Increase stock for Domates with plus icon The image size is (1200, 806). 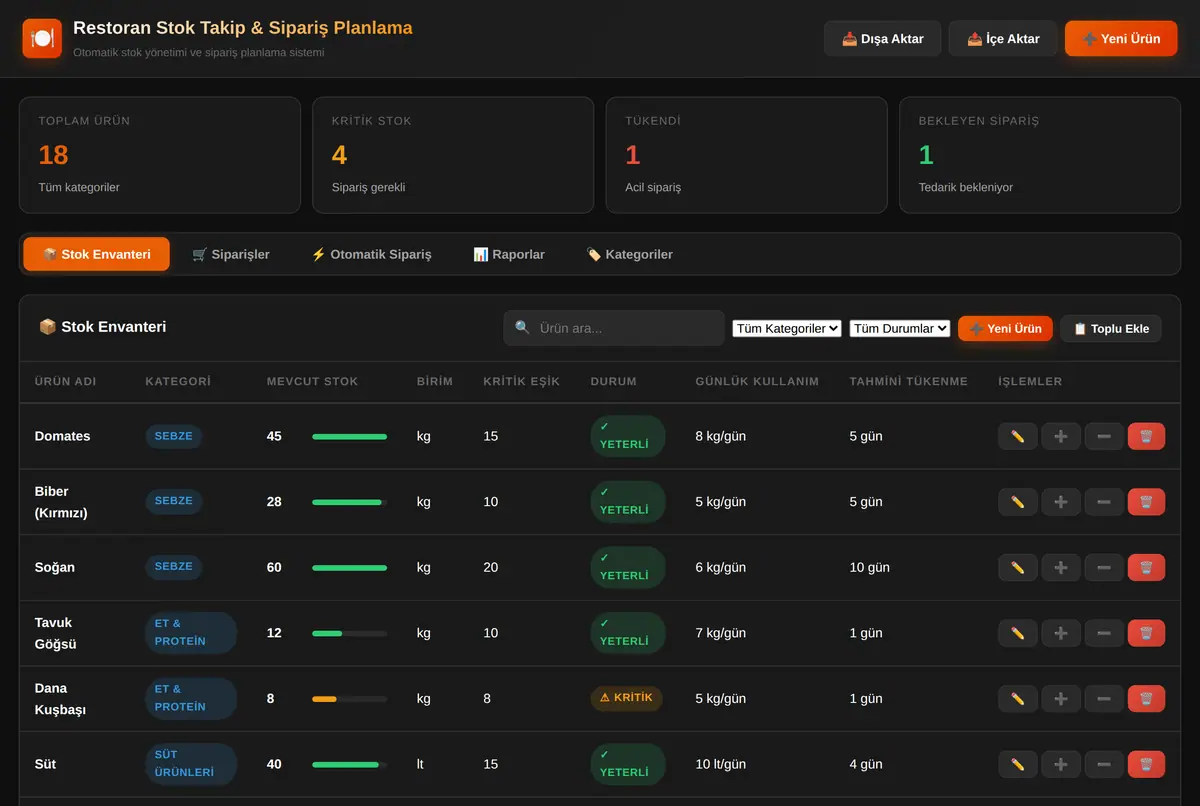(1061, 436)
